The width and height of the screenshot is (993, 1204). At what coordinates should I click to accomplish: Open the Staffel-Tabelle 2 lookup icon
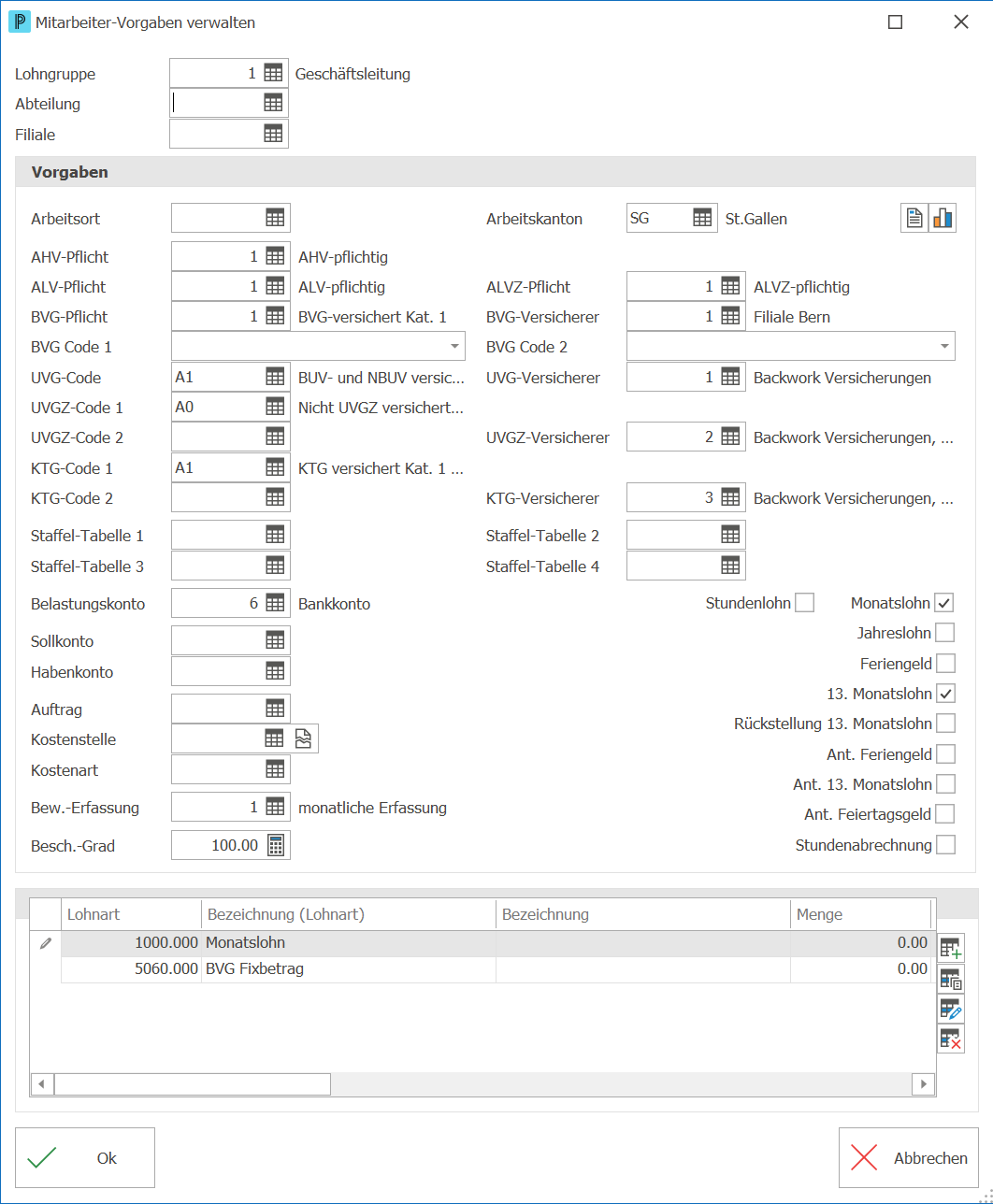coord(730,535)
